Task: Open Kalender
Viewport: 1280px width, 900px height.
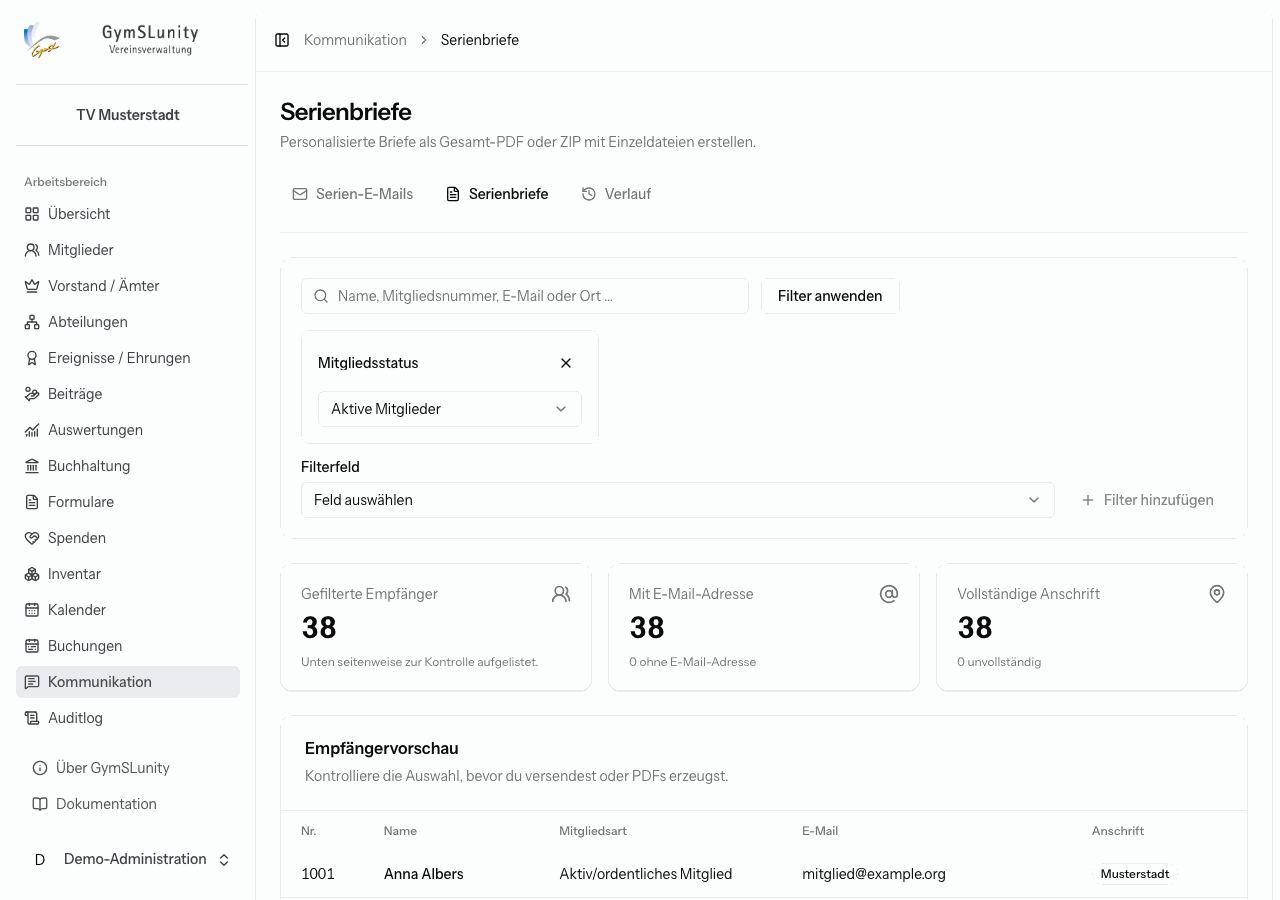Action: click(x=128, y=610)
